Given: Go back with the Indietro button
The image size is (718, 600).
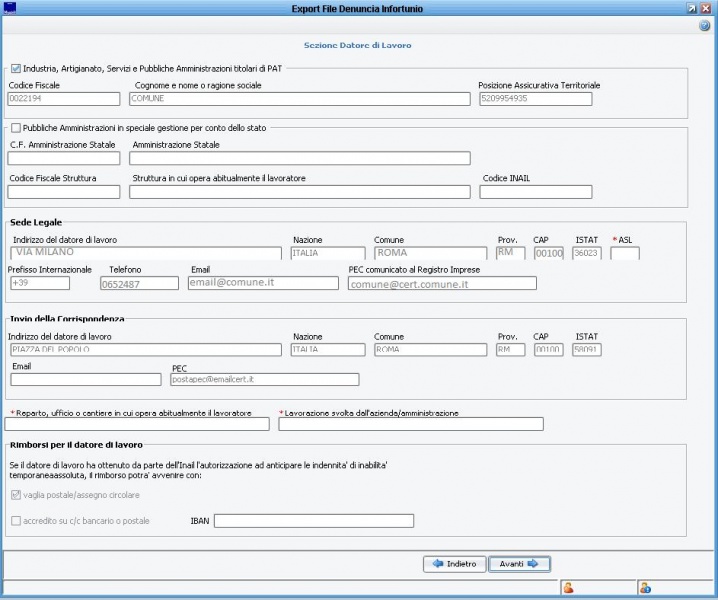Looking at the screenshot, I should pyautogui.click(x=454, y=564).
